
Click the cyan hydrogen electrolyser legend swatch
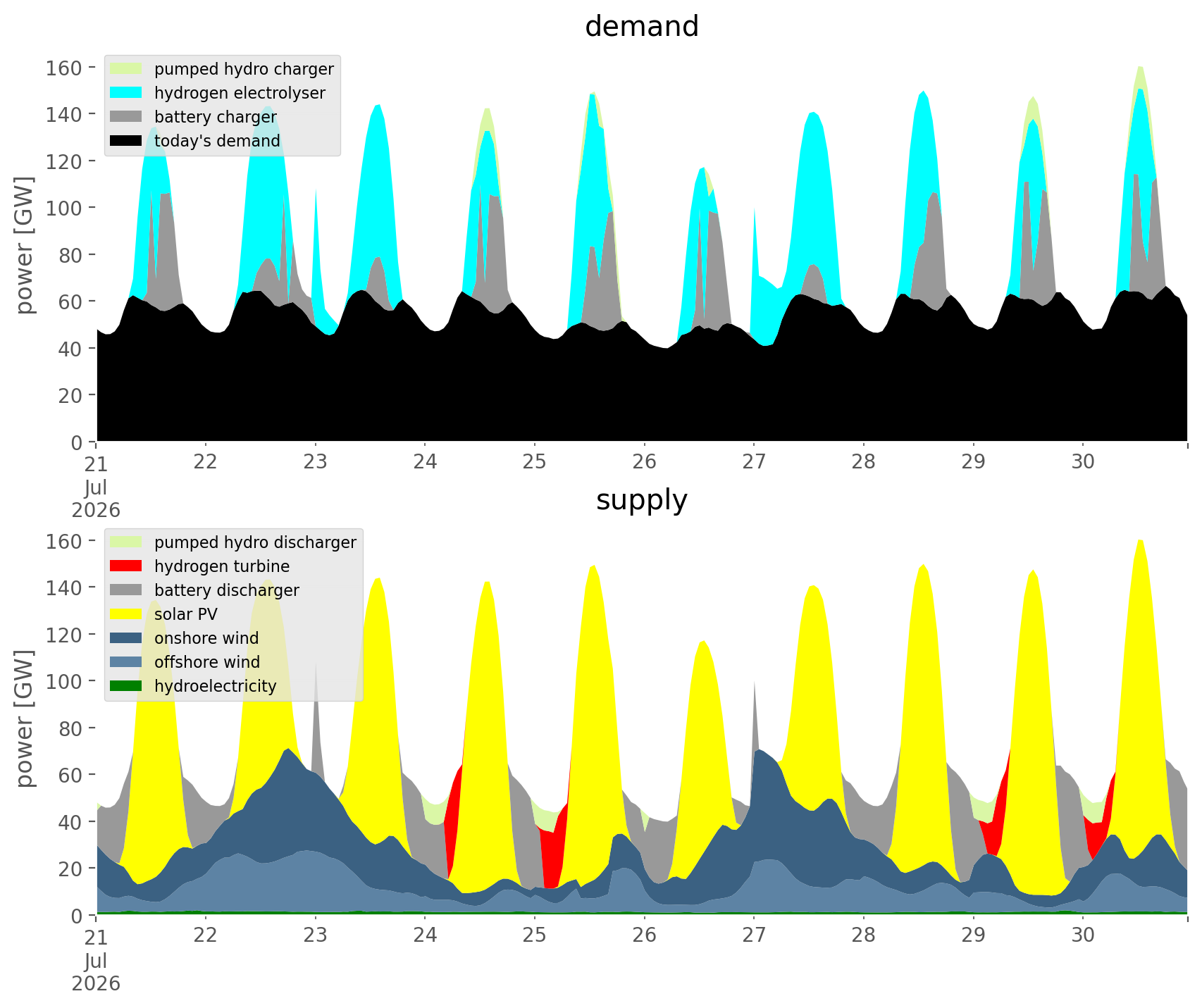click(126, 93)
